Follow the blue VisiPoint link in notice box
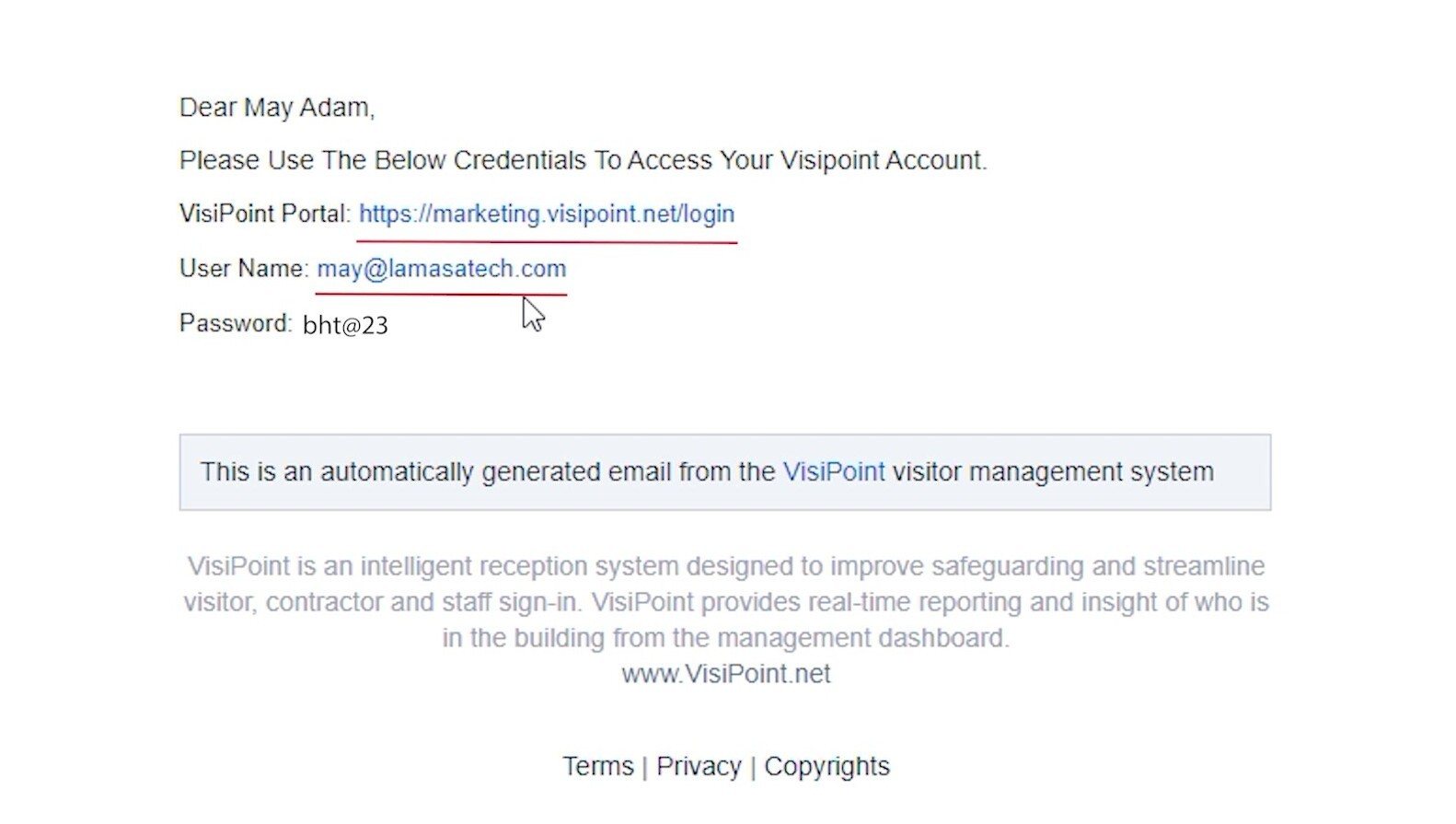 pyautogui.click(x=834, y=472)
